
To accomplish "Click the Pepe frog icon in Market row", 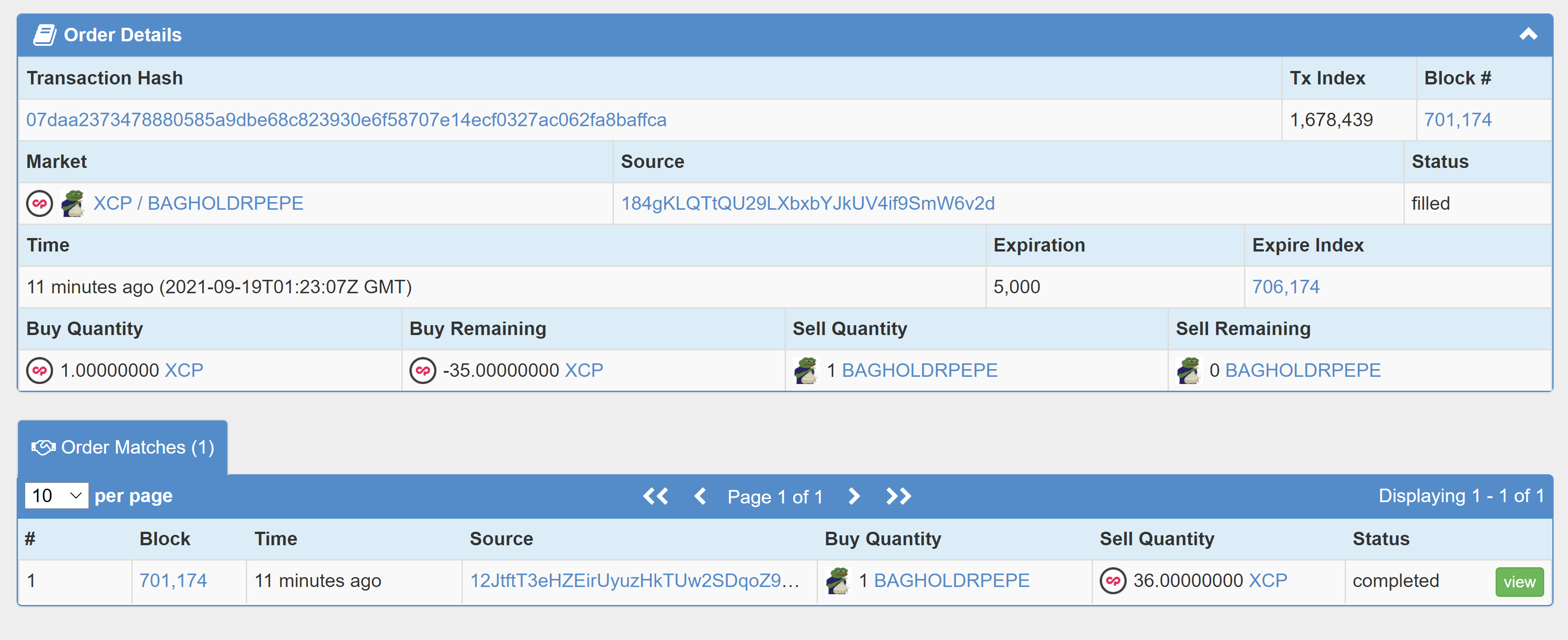I will pyautogui.click(x=73, y=203).
